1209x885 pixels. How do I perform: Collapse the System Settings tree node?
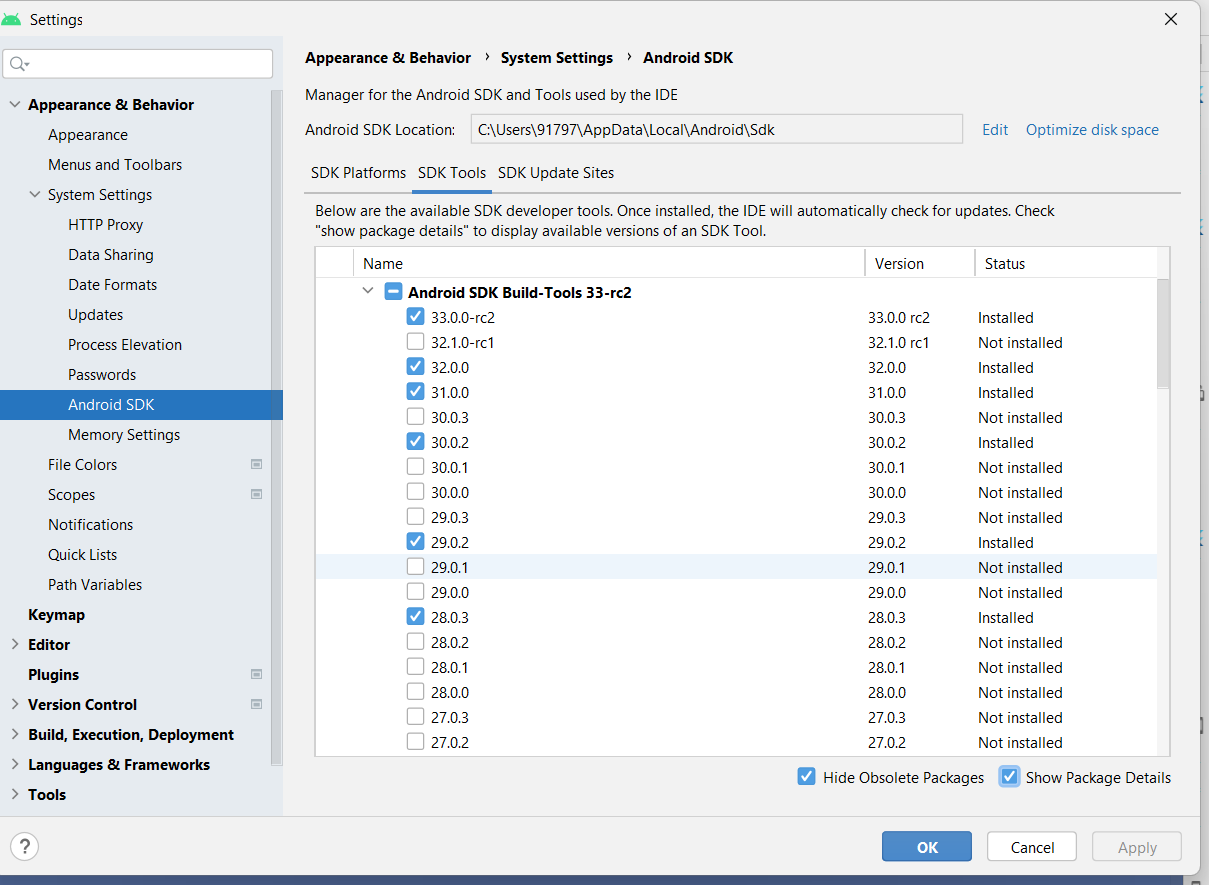point(34,194)
